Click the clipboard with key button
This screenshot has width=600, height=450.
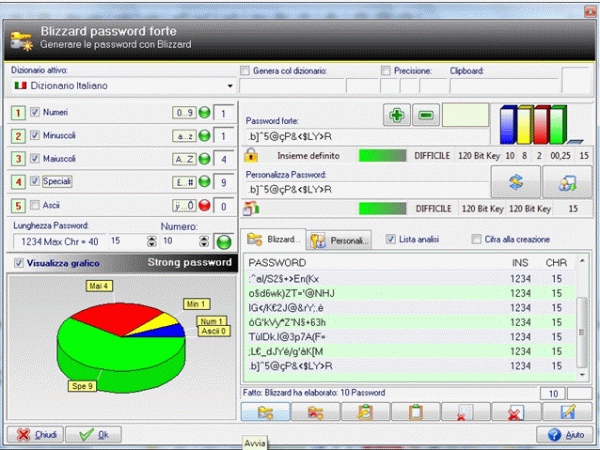tap(365, 412)
